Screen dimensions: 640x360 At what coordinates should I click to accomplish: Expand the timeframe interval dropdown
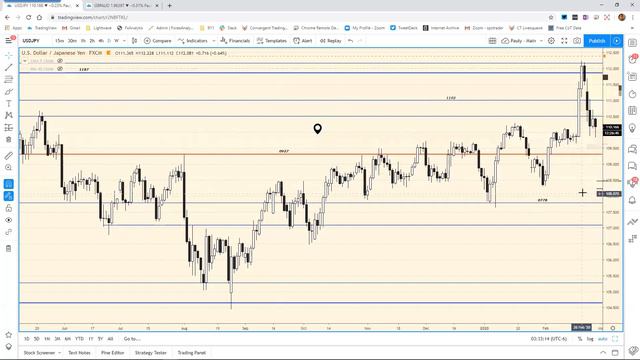pyautogui.click(x=124, y=41)
